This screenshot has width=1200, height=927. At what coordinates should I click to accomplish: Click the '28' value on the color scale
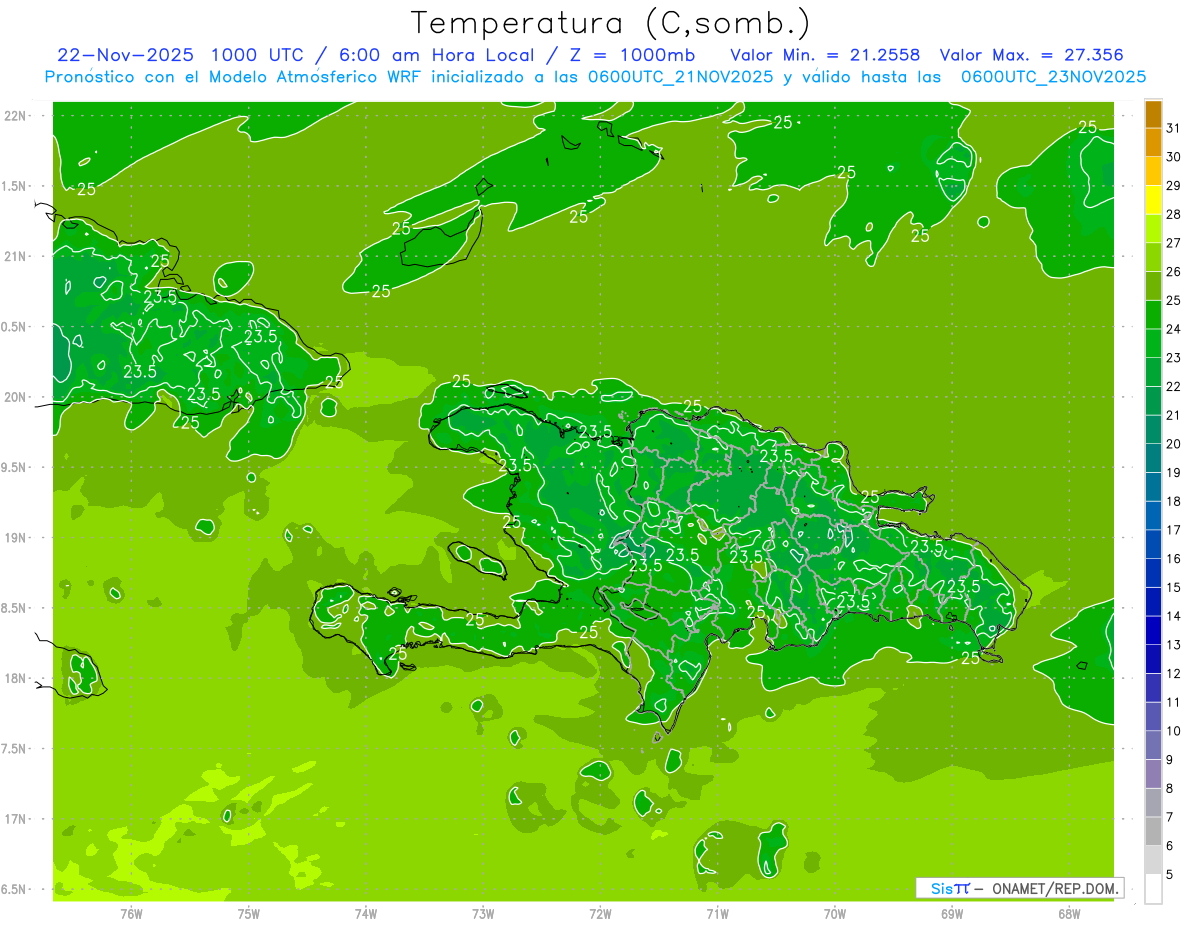1174,214
